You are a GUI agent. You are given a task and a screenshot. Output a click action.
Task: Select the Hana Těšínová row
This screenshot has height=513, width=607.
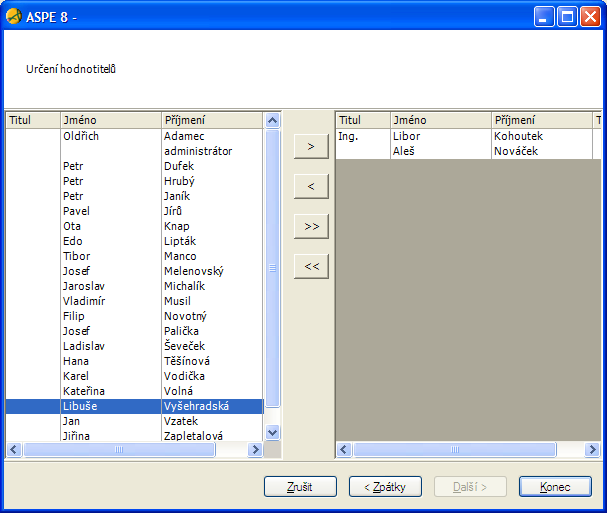pos(134,361)
